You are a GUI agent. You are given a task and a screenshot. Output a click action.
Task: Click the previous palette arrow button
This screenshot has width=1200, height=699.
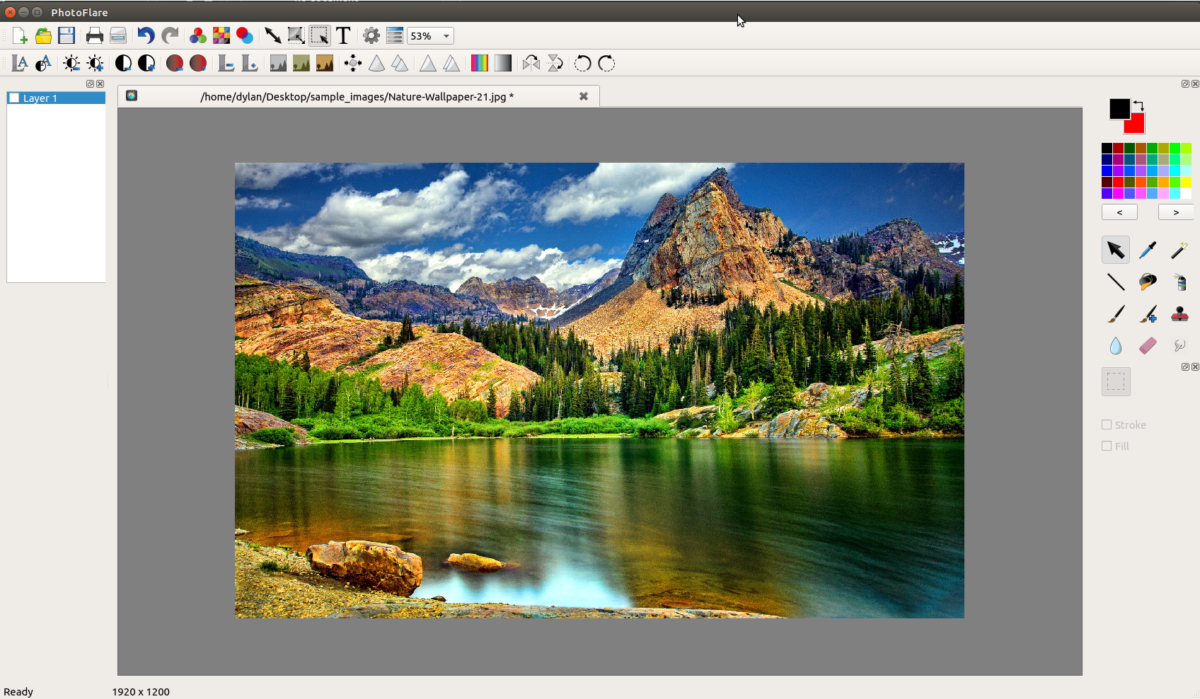point(1118,212)
